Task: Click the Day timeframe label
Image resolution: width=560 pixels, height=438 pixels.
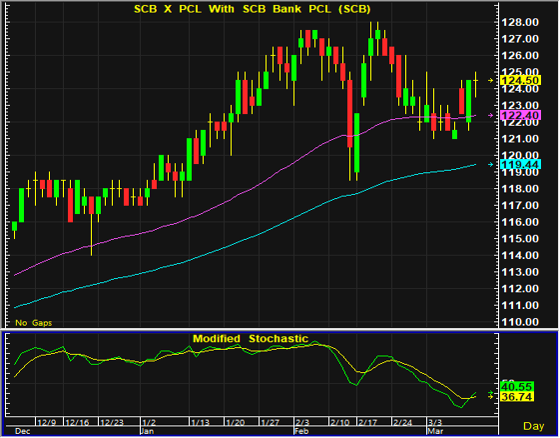Action: point(534,426)
